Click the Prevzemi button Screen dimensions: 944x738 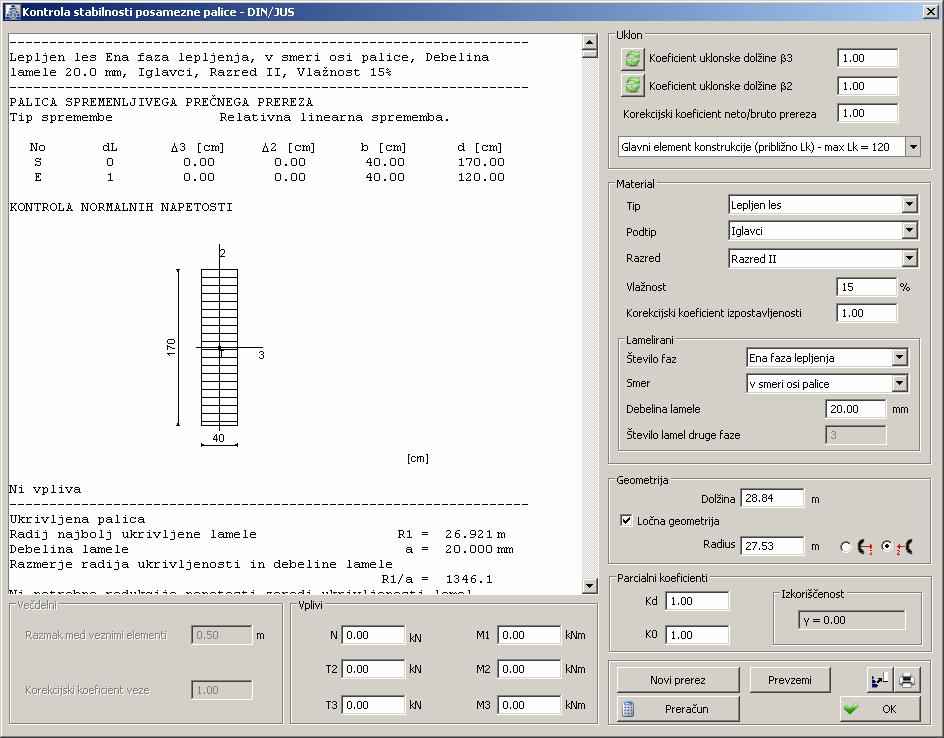pos(790,680)
